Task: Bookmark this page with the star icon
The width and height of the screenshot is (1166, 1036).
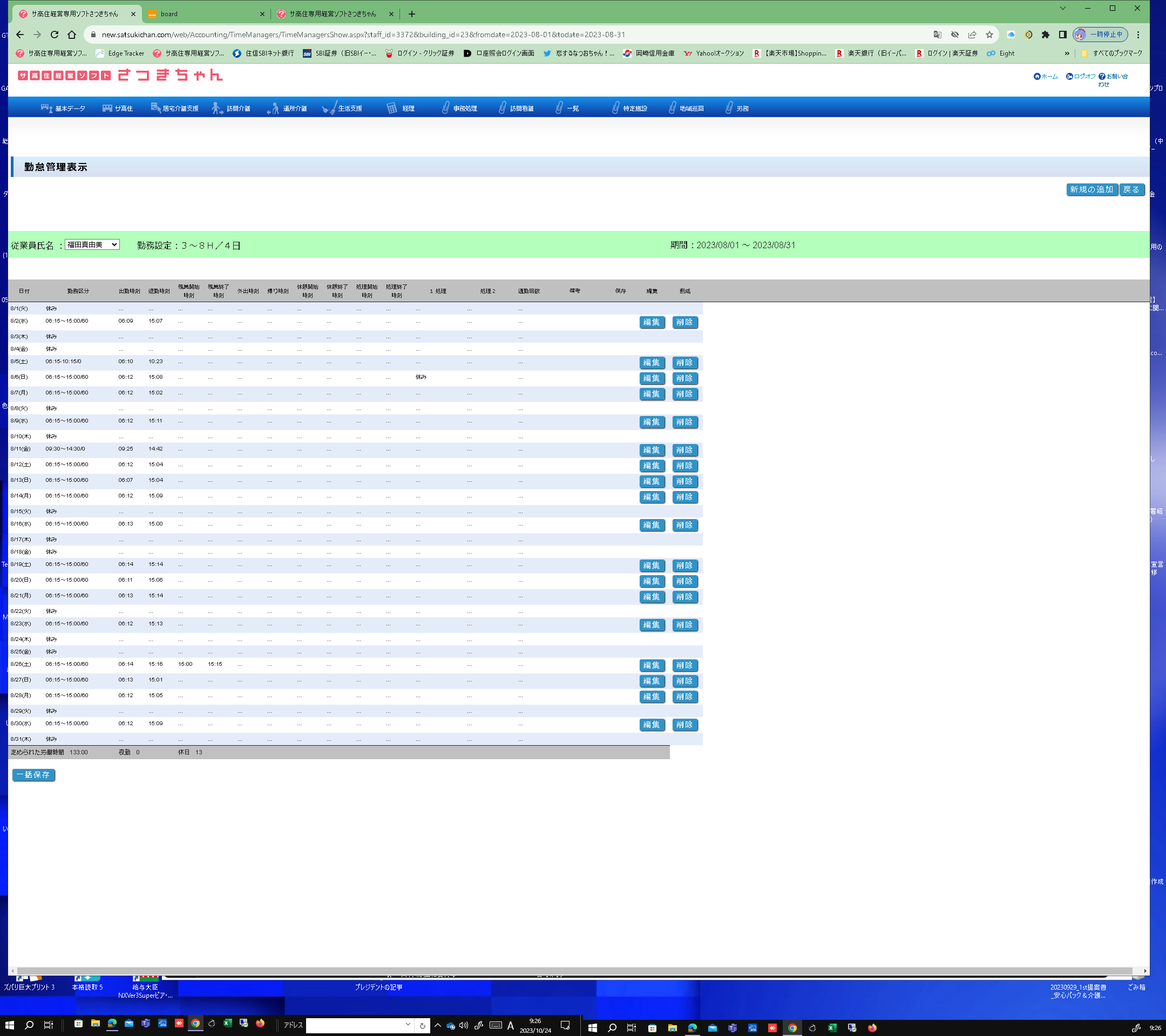Action: (x=989, y=35)
